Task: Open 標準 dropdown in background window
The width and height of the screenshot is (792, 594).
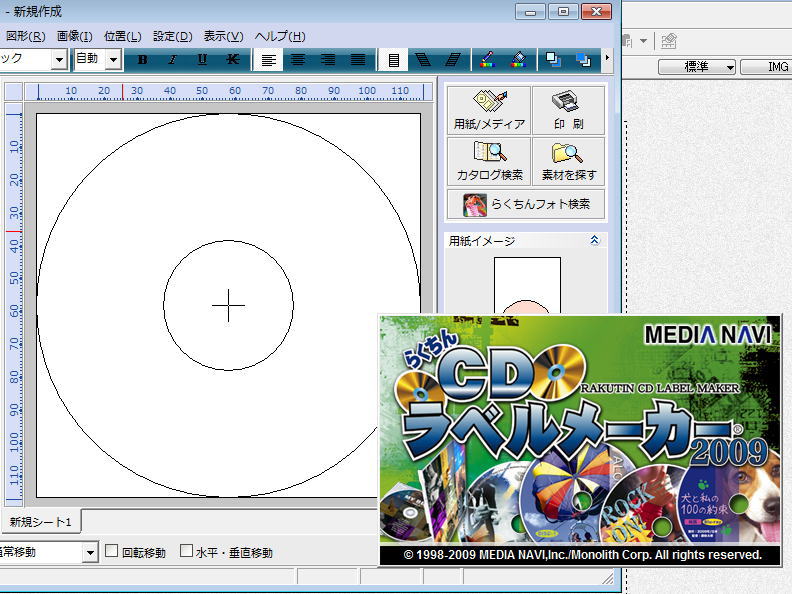Action: pos(697,67)
